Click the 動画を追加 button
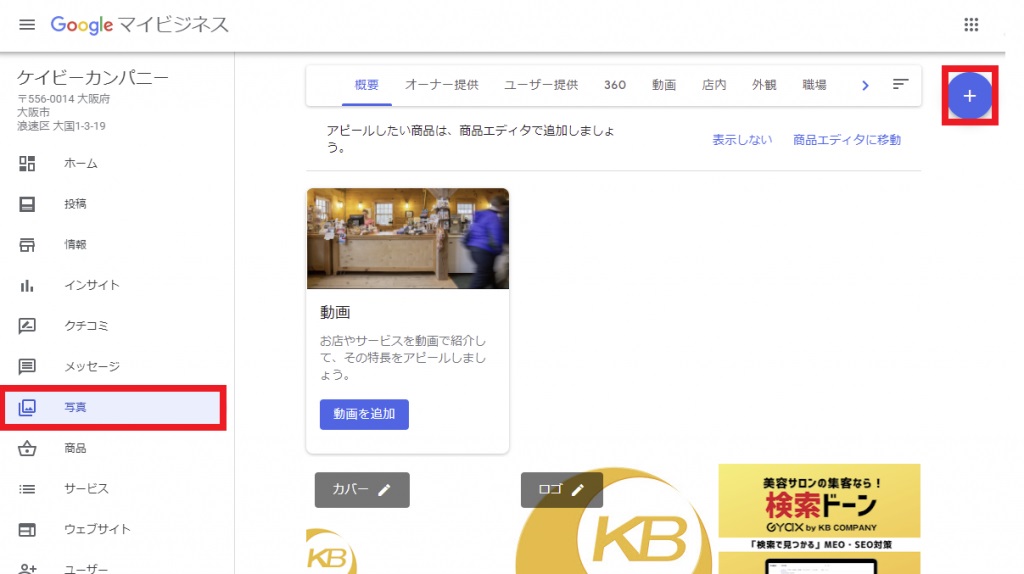The image size is (1024, 574). (x=364, y=414)
